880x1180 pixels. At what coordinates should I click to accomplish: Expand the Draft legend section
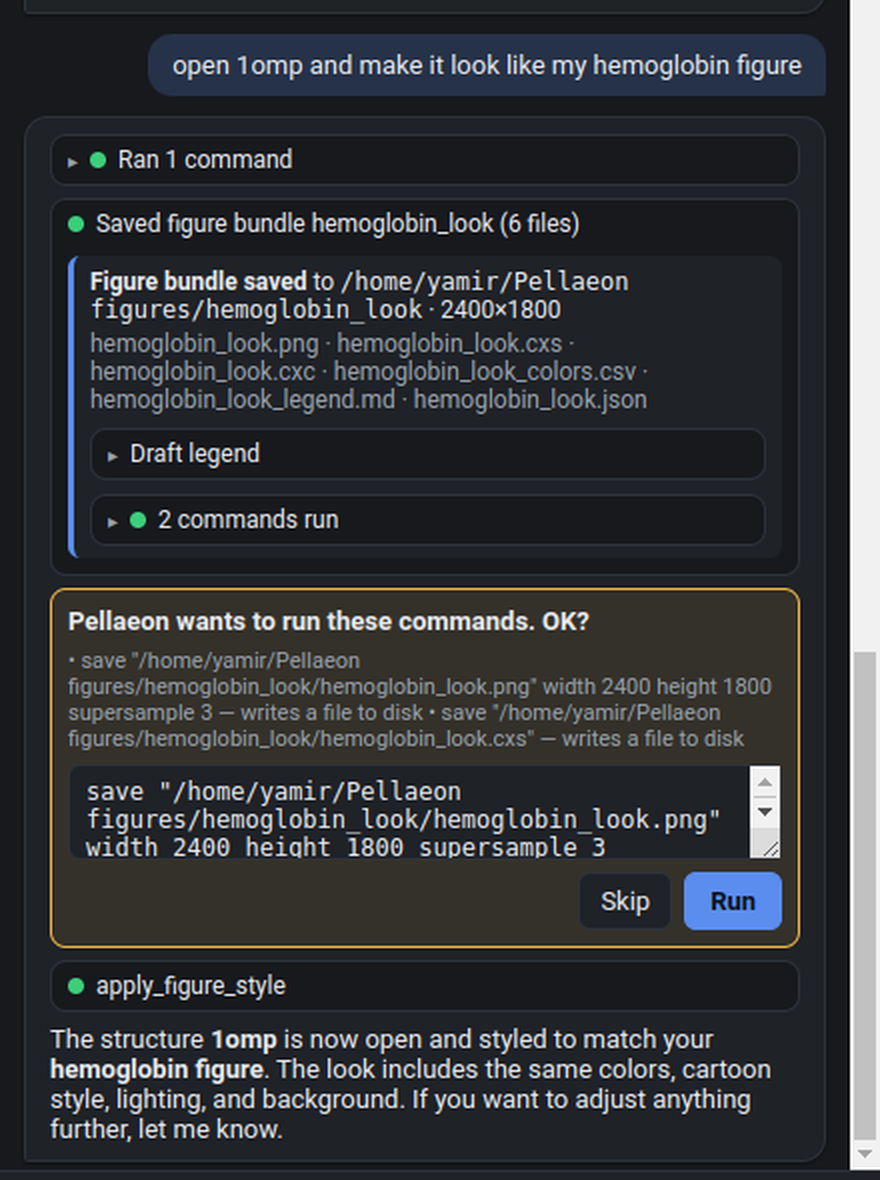click(427, 454)
